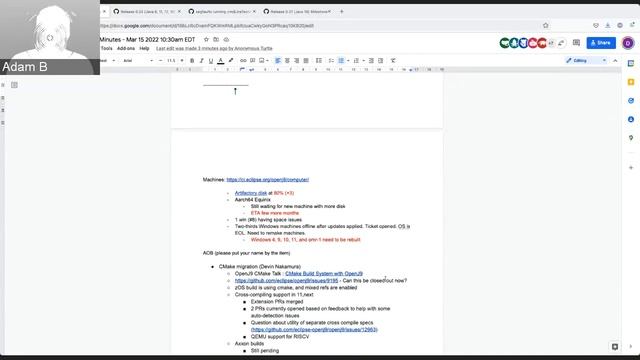Click the last edit history link
The width and height of the screenshot is (640, 360).
[214, 48]
